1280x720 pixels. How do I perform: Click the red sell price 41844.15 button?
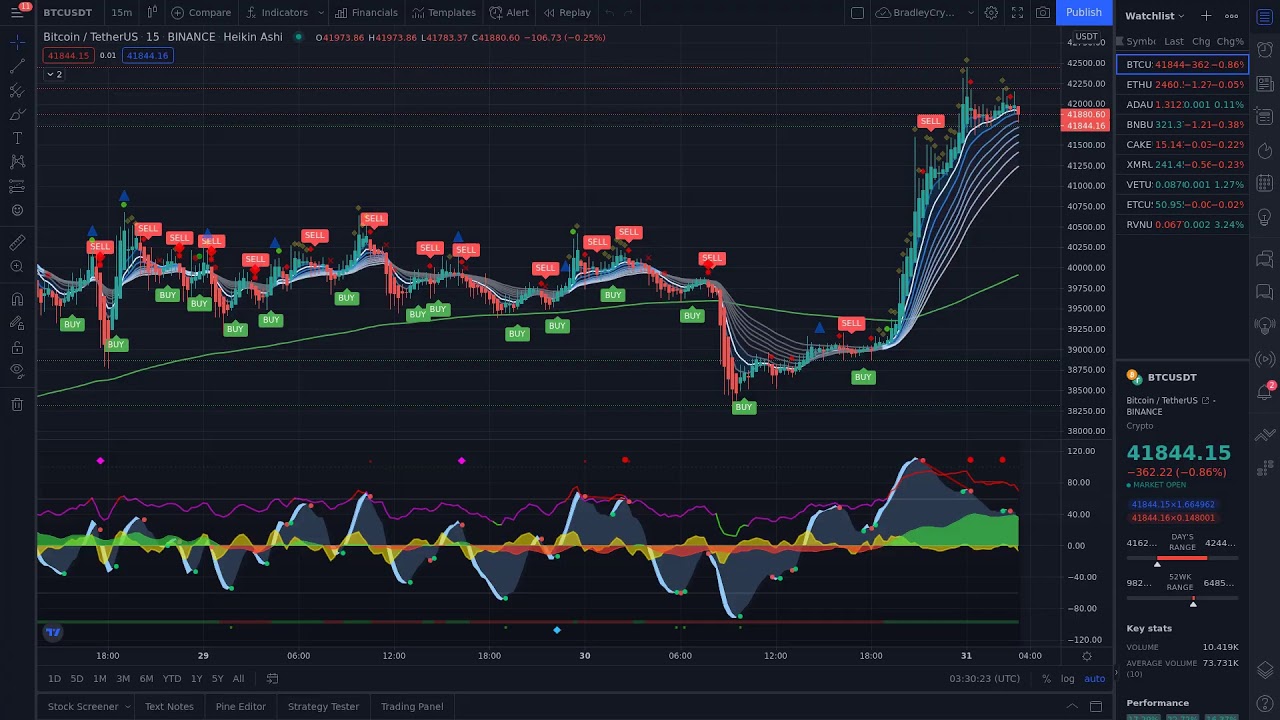tap(68, 55)
